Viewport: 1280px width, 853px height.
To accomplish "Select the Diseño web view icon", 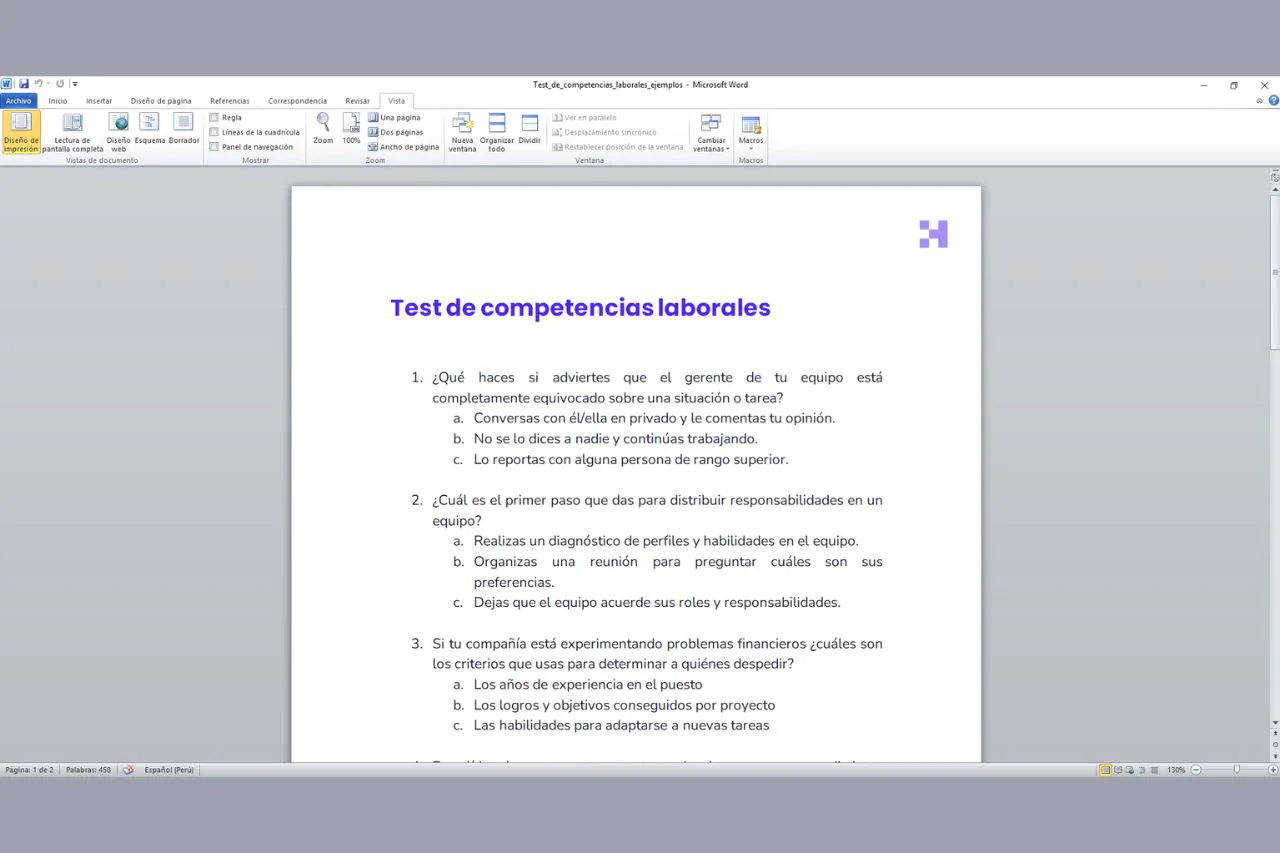I will click(x=117, y=131).
